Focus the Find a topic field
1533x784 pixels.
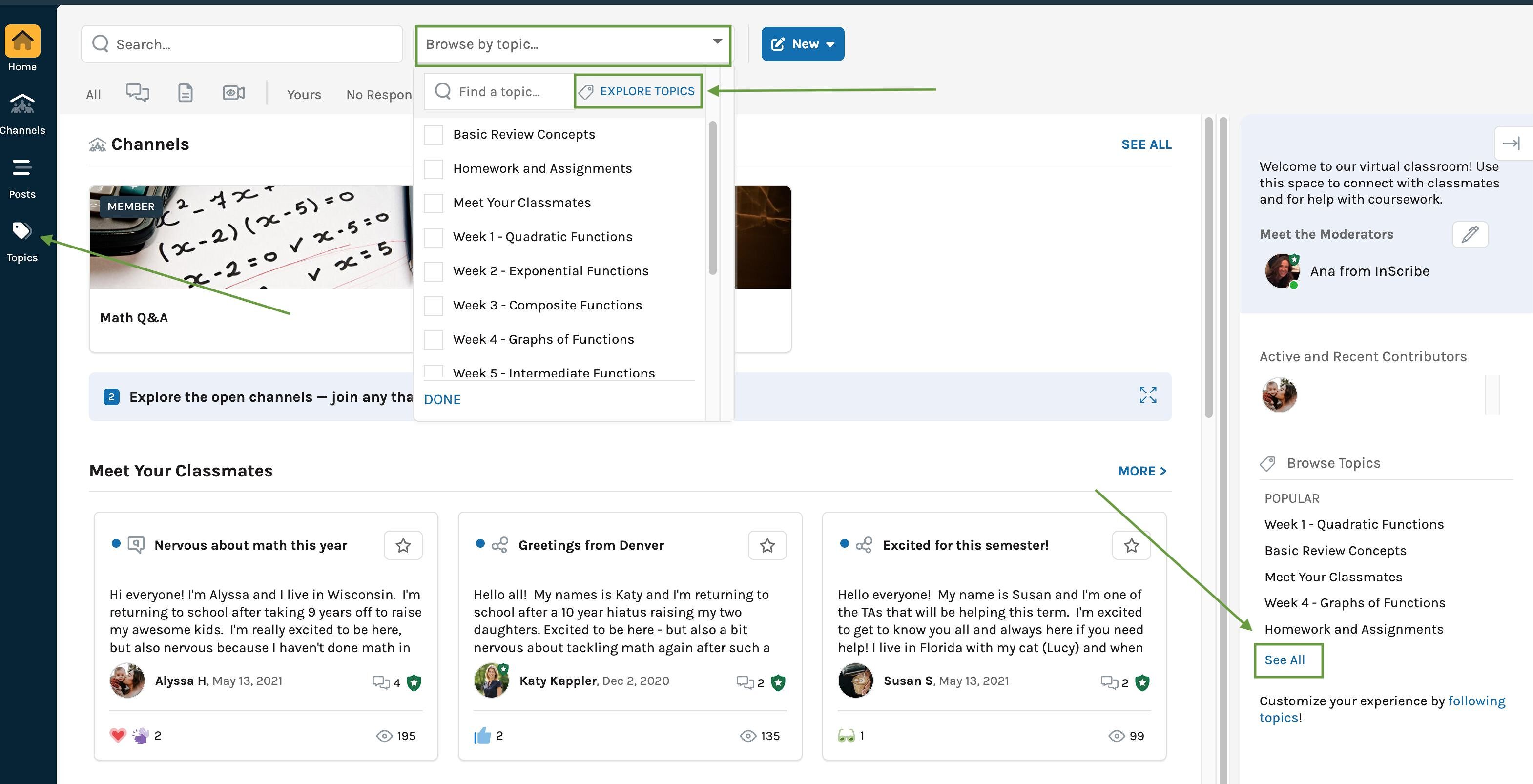click(498, 92)
